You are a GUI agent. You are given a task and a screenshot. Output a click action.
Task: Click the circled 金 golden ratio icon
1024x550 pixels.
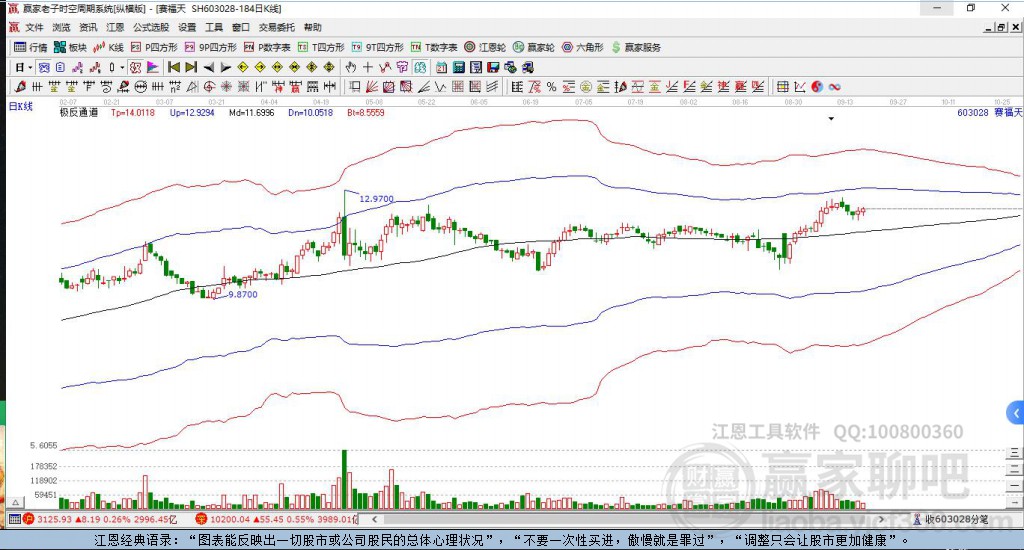coord(586,87)
